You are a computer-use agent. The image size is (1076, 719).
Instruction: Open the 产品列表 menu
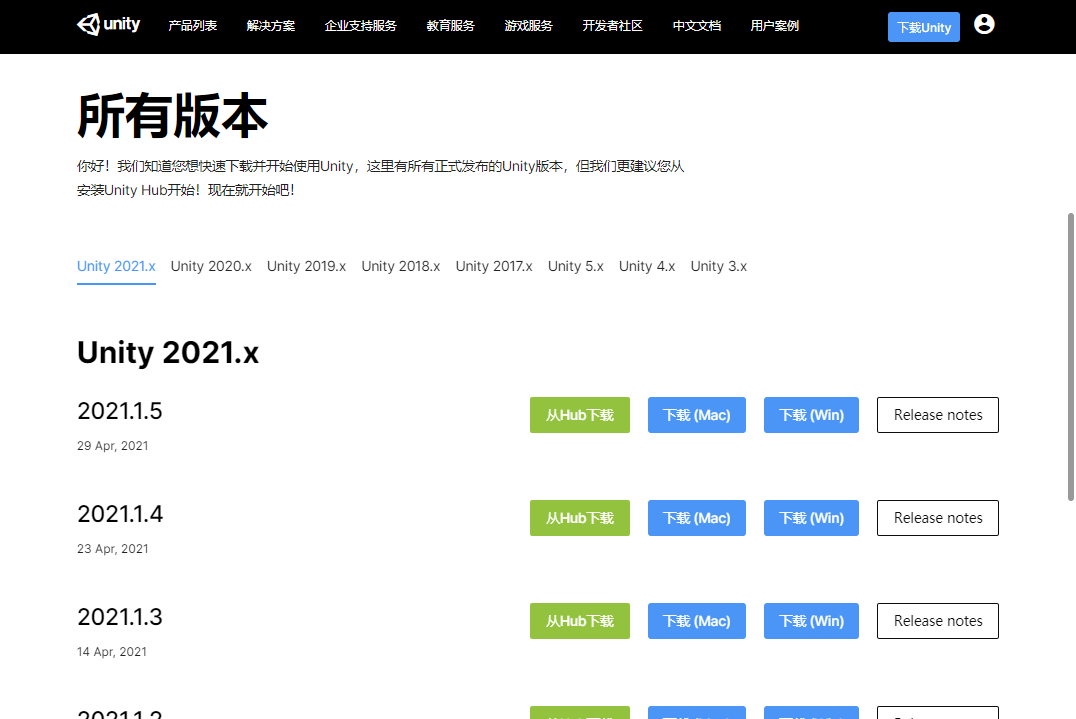tap(193, 26)
